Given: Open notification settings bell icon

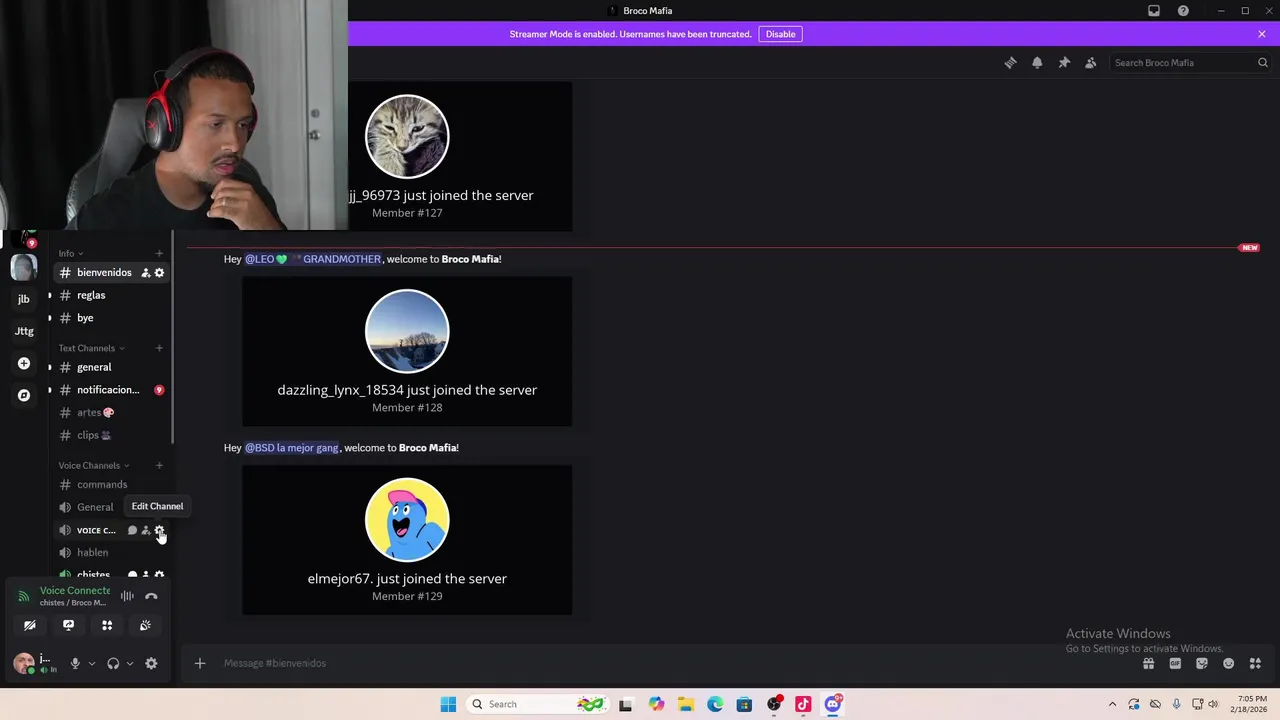Looking at the screenshot, I should pos(1037,62).
